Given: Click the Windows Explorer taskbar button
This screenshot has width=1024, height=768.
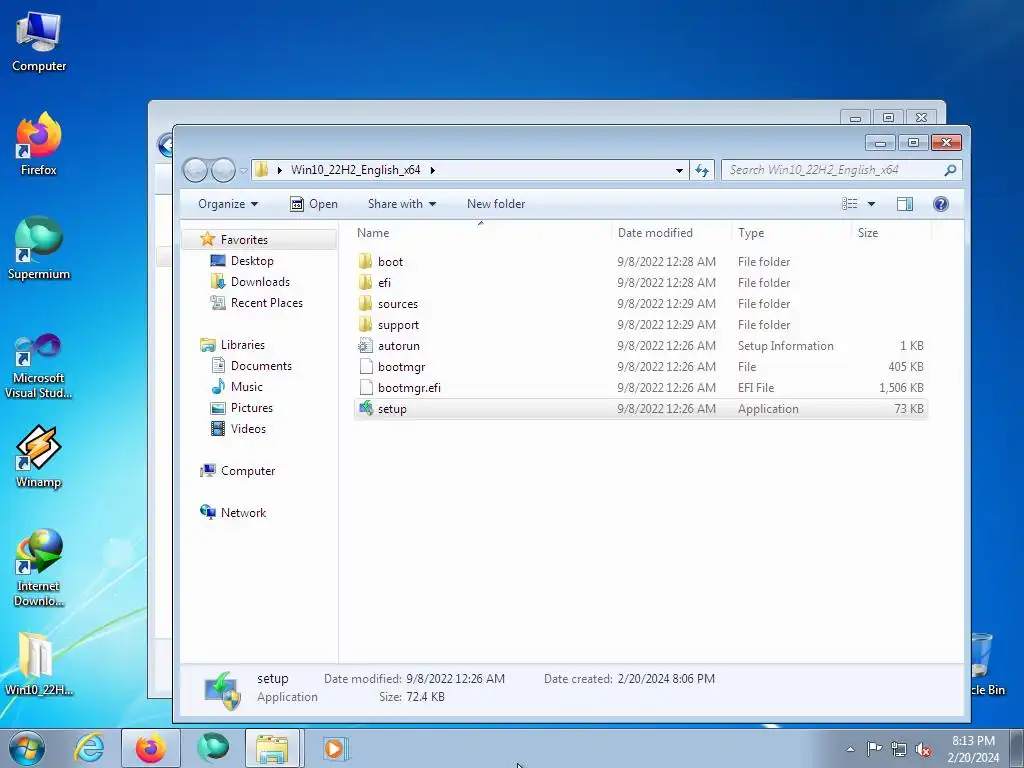Looking at the screenshot, I should (x=272, y=748).
